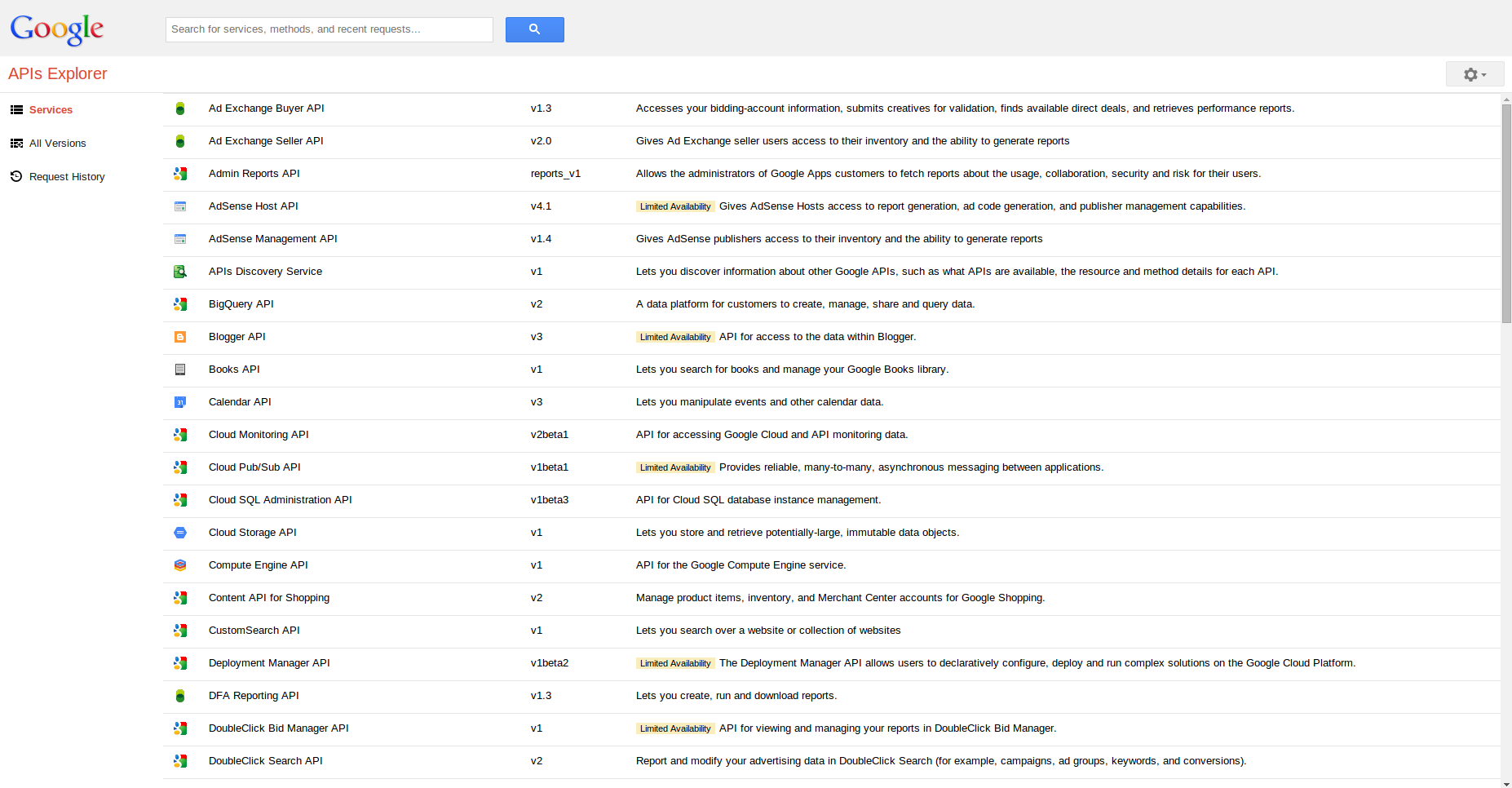Click the Books API icon
The image size is (1512, 788).
click(x=180, y=370)
